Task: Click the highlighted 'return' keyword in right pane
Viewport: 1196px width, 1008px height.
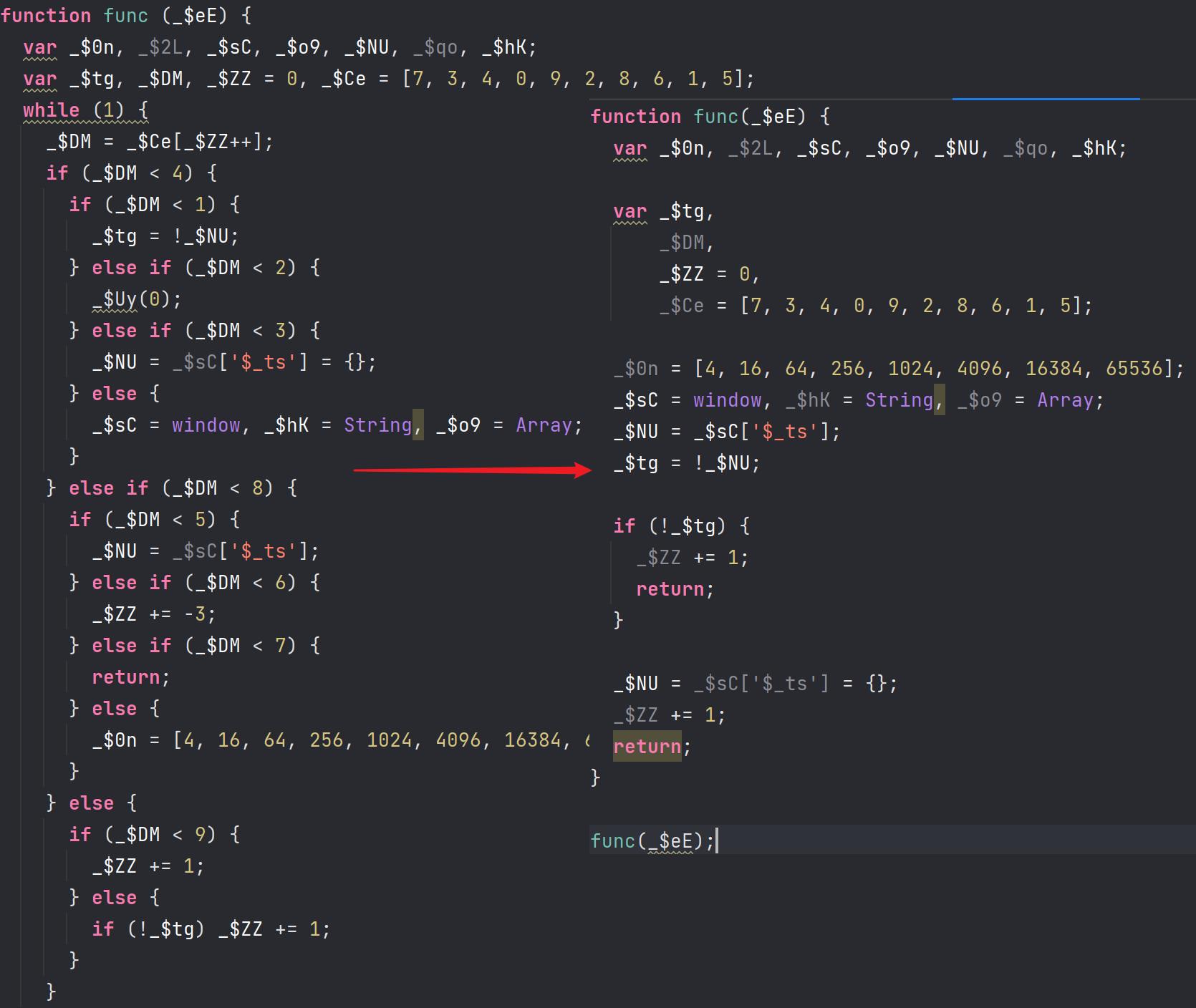Action: pyautogui.click(x=647, y=747)
